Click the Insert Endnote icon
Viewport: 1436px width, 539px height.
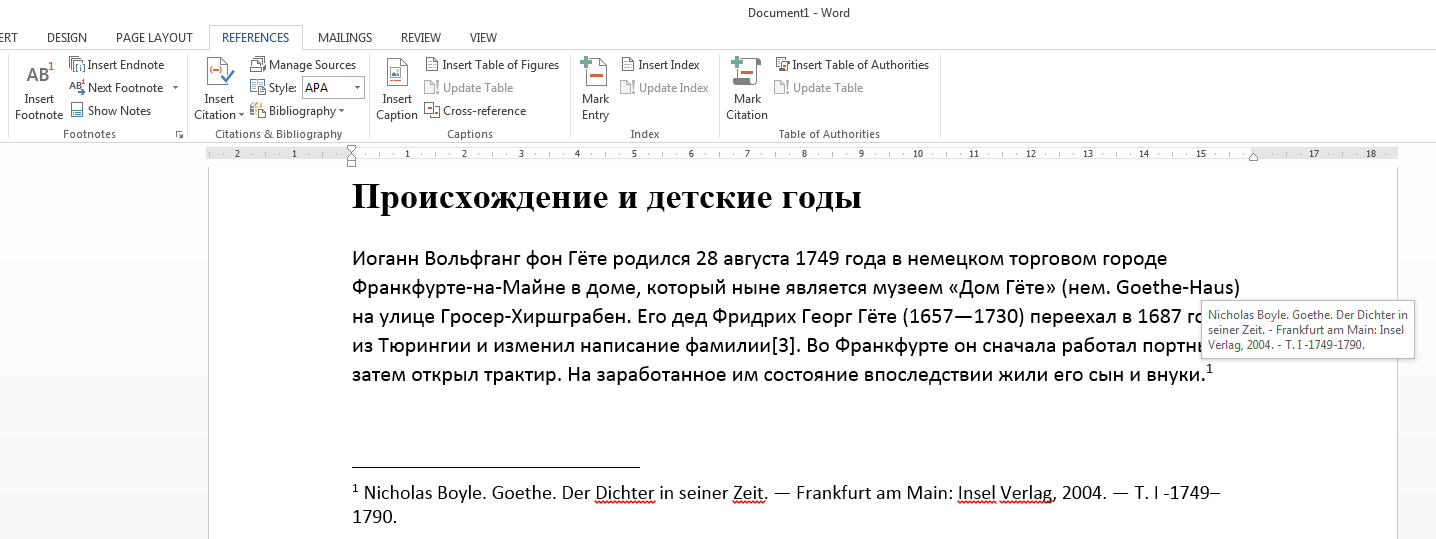point(77,65)
